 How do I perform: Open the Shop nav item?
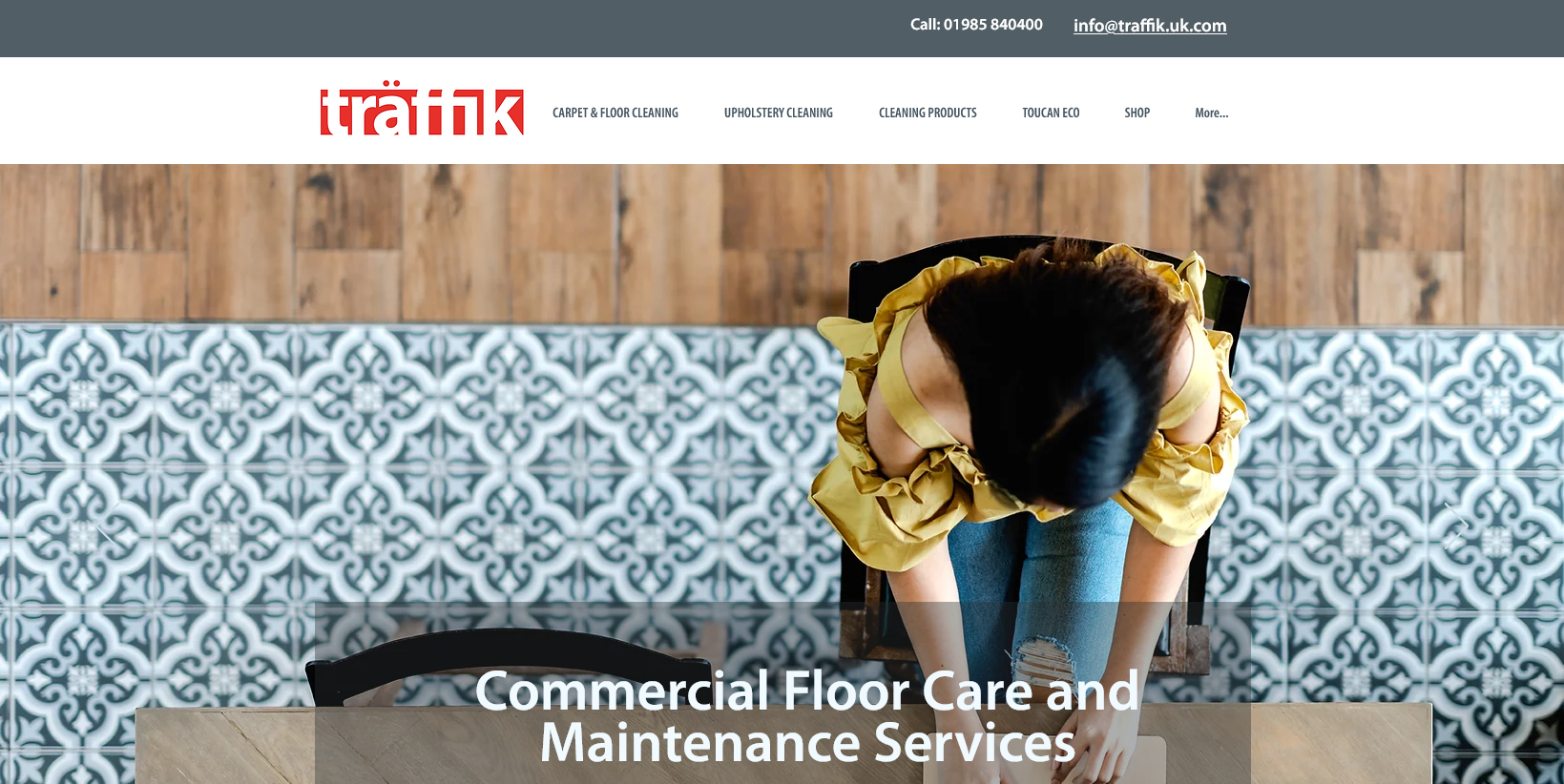(x=1137, y=113)
